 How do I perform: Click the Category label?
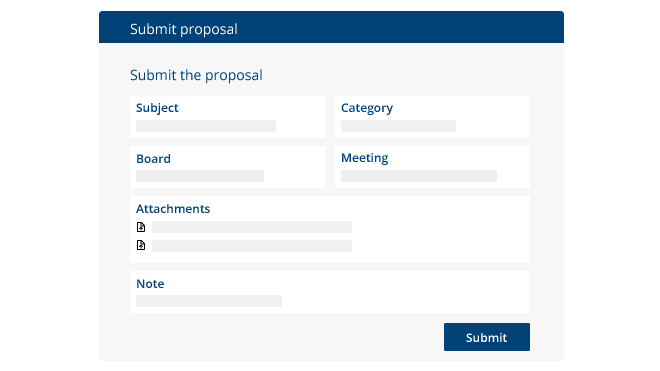[x=367, y=108]
